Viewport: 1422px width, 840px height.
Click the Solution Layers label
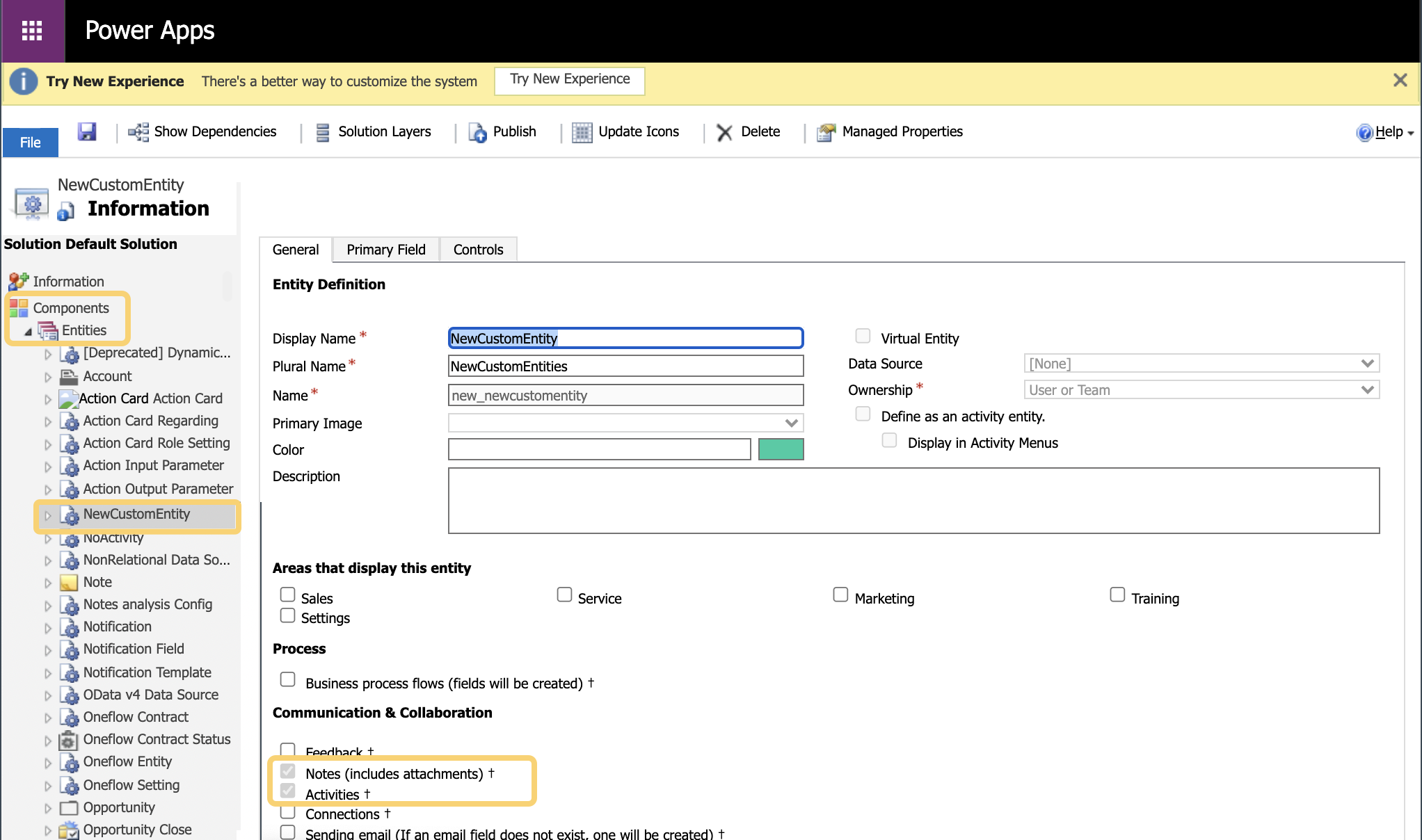pyautogui.click(x=385, y=132)
